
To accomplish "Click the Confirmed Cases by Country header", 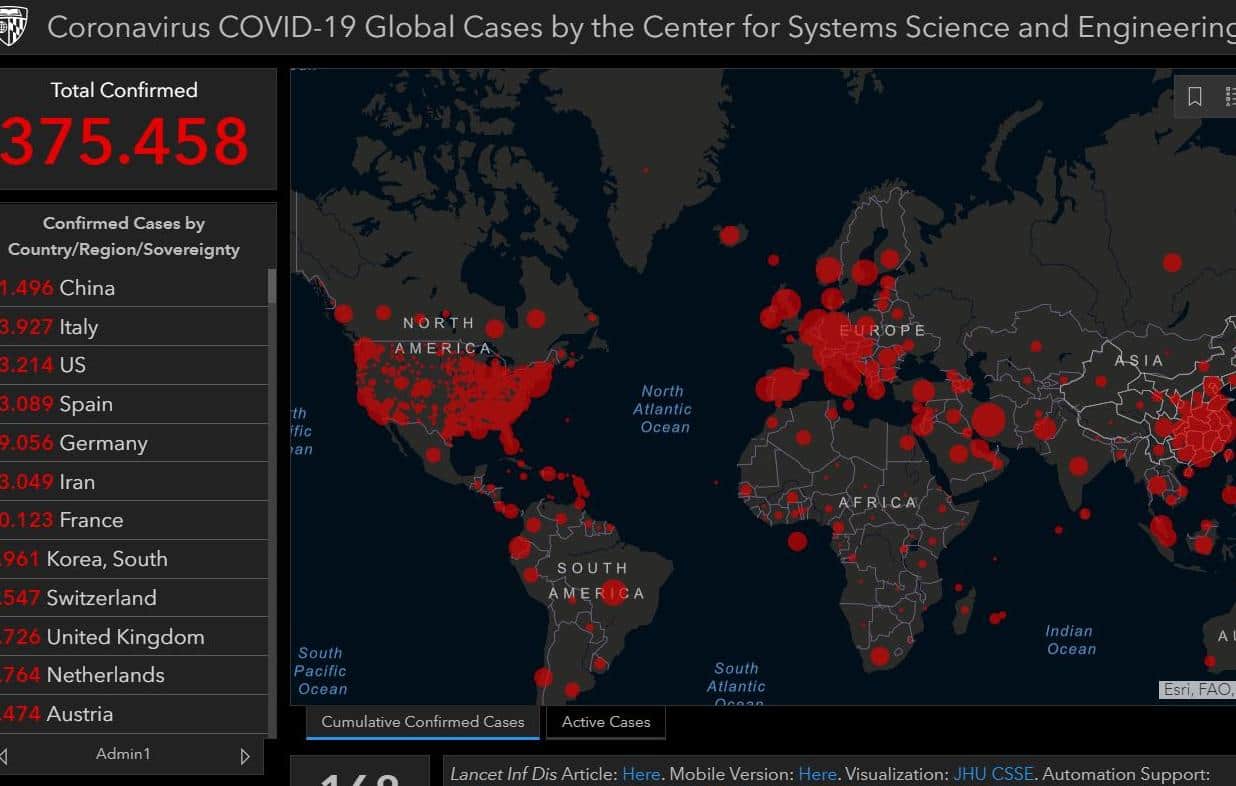I will click(x=124, y=237).
